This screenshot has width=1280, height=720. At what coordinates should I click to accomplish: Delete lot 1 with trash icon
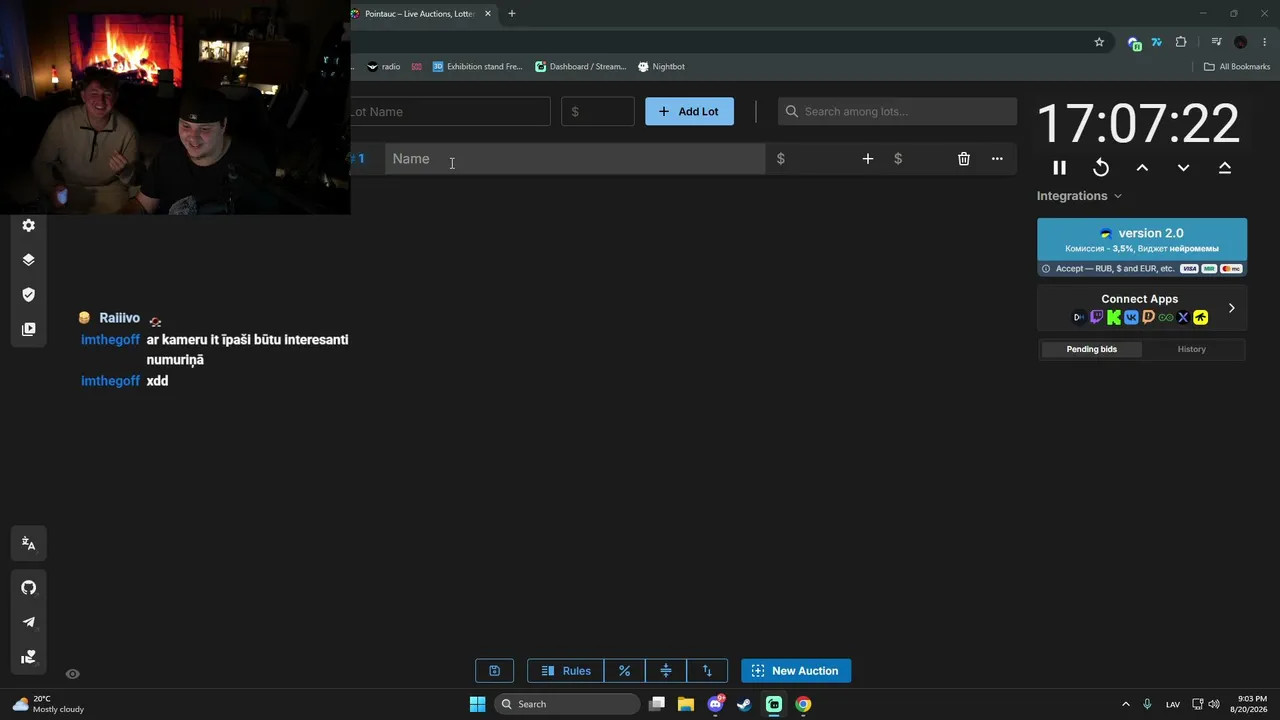[964, 159]
